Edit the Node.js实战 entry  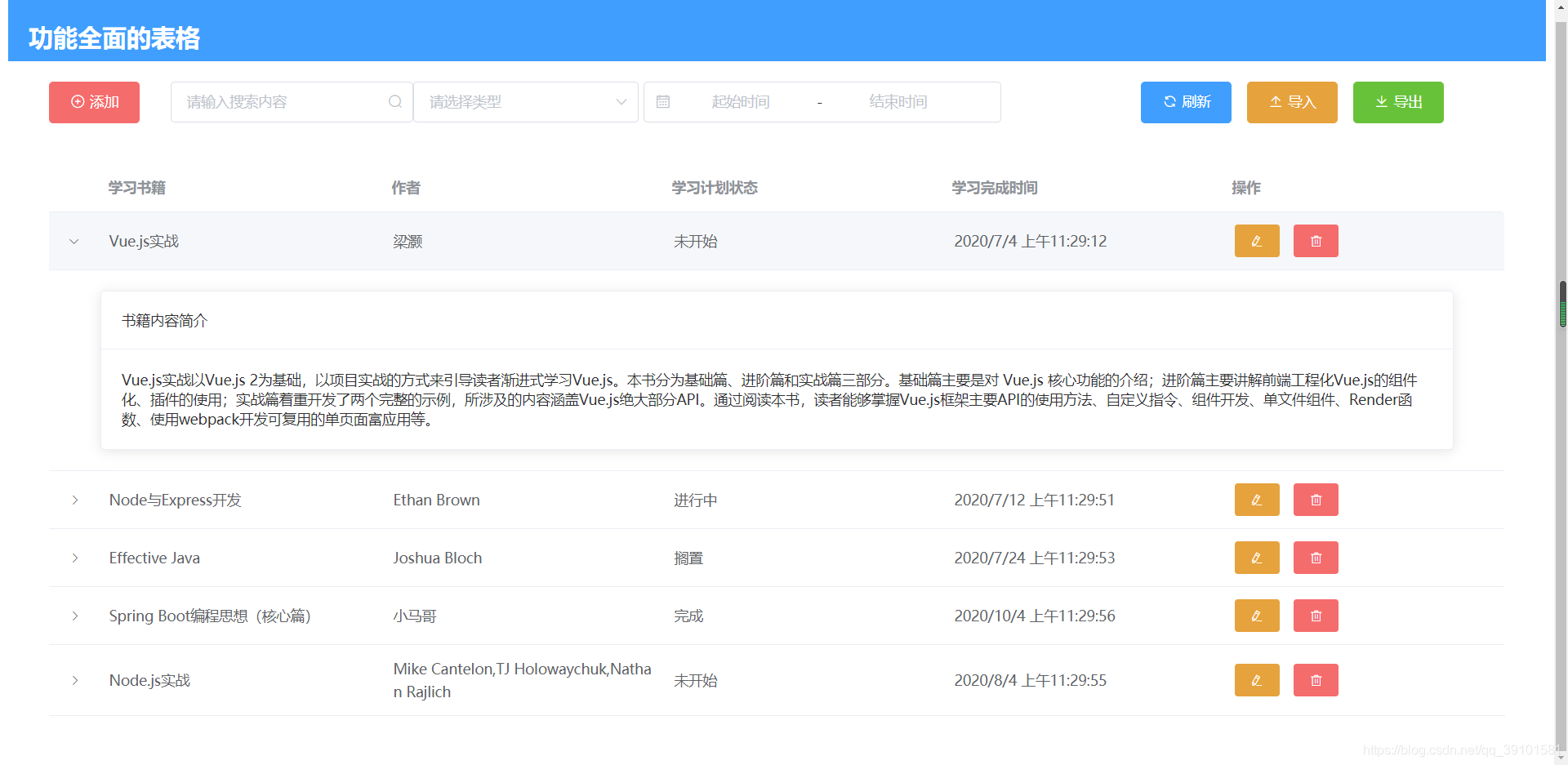pos(1257,680)
